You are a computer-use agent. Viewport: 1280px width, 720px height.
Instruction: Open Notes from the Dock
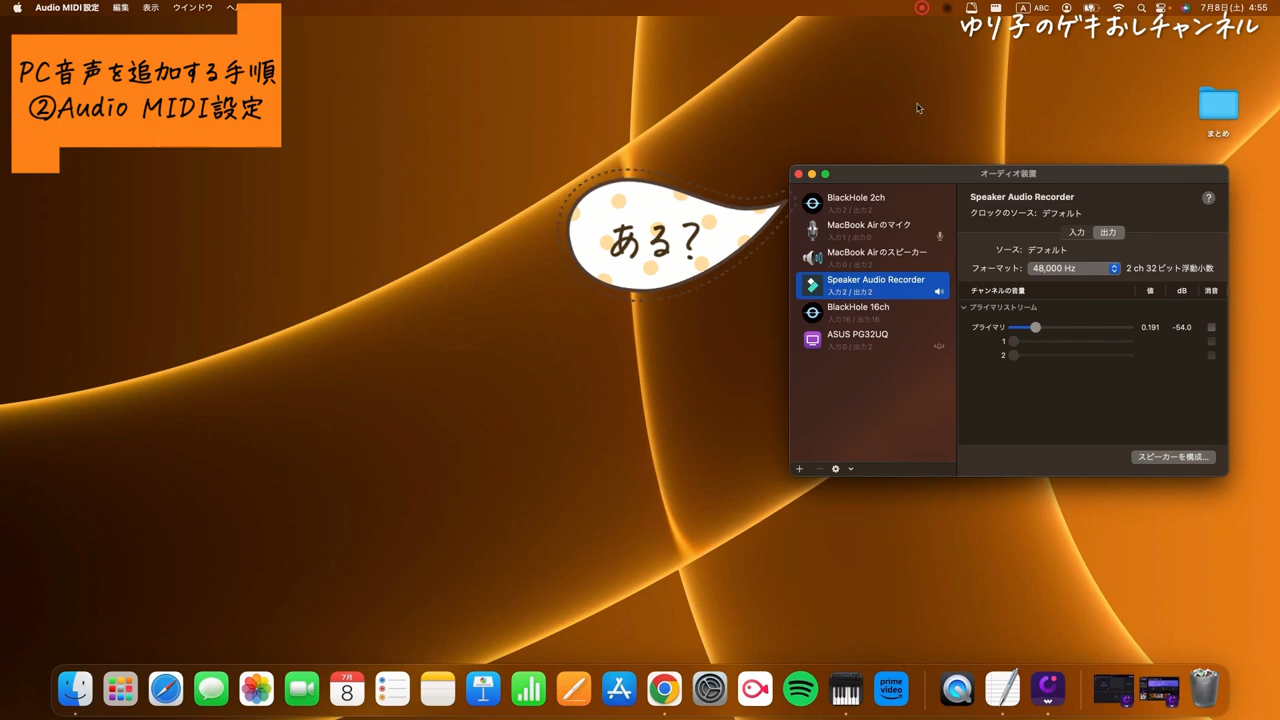(x=438, y=689)
